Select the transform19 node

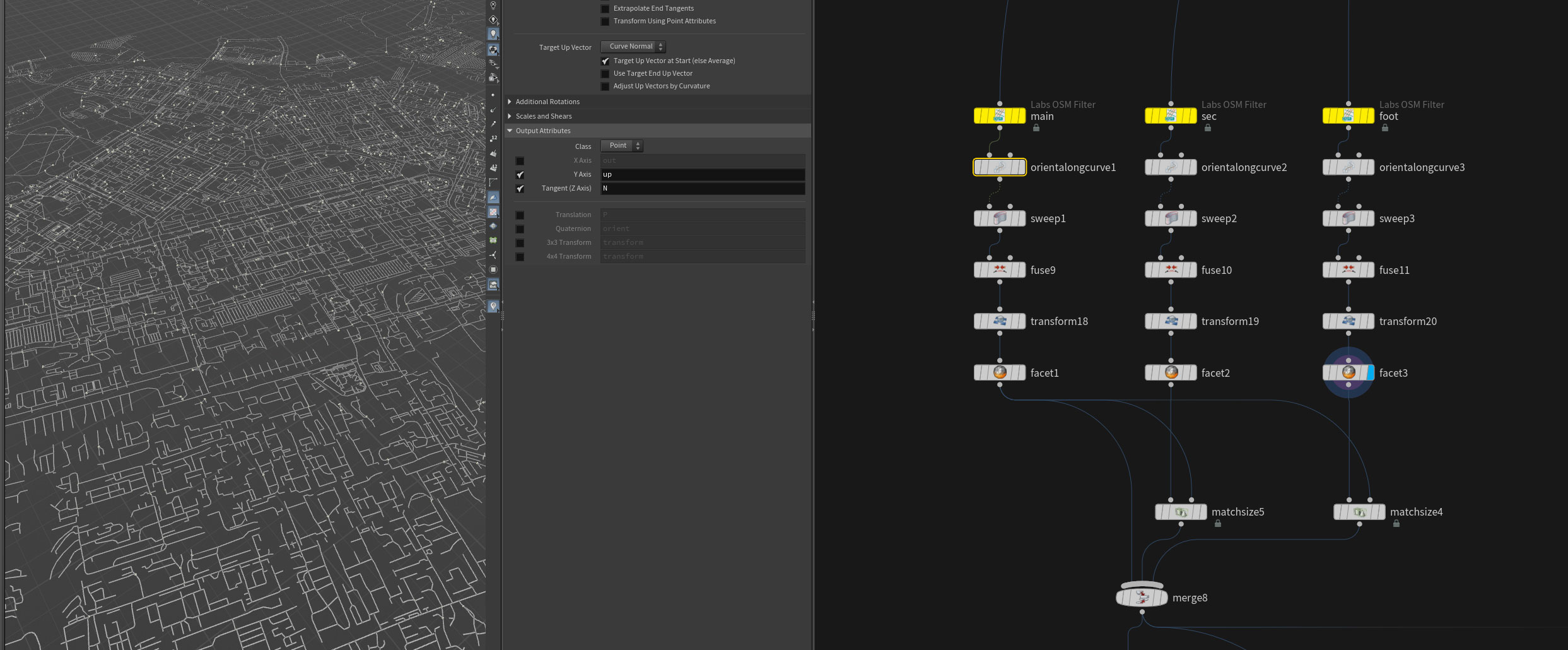click(1171, 321)
